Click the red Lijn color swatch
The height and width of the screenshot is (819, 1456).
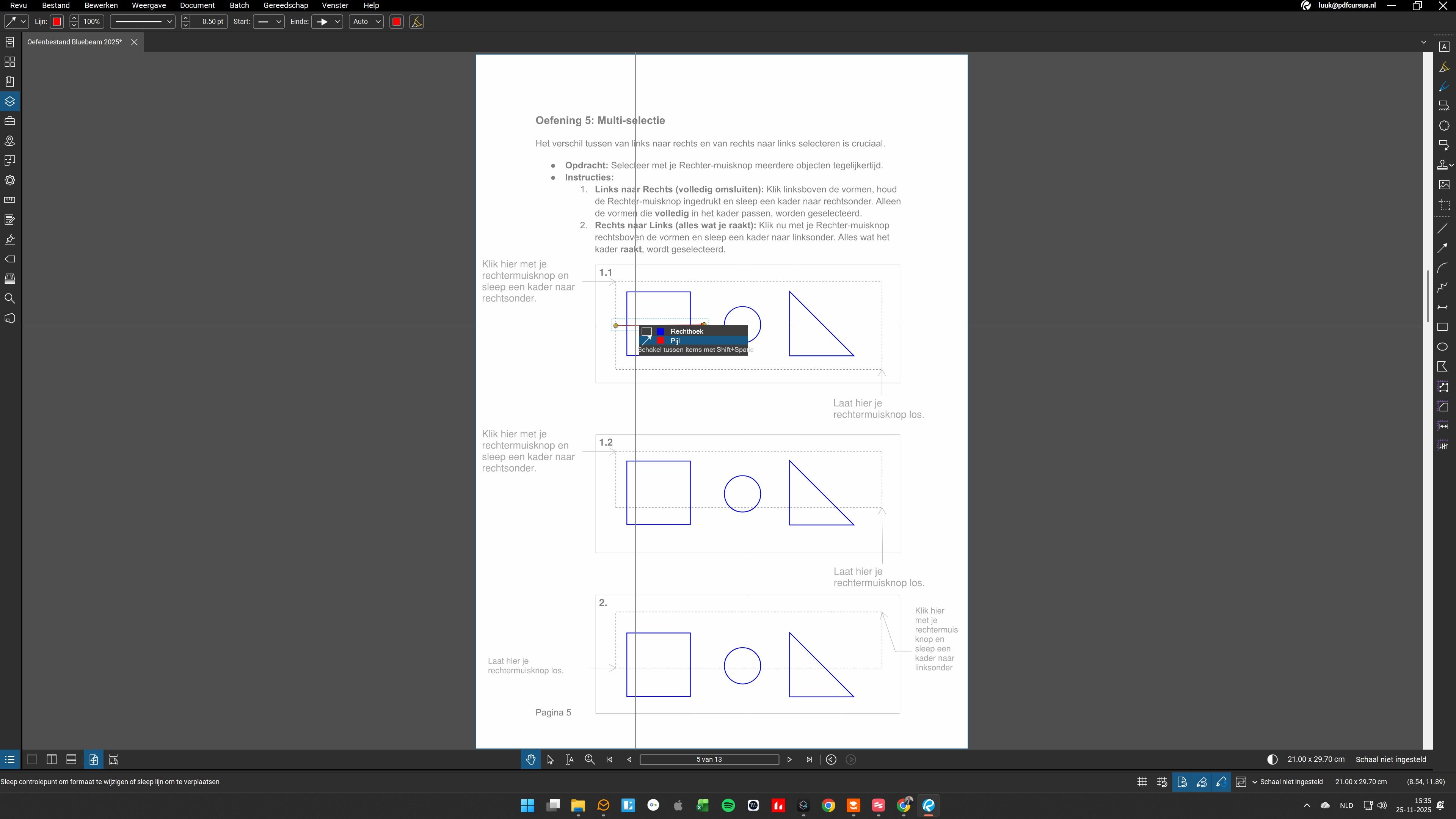click(x=56, y=22)
